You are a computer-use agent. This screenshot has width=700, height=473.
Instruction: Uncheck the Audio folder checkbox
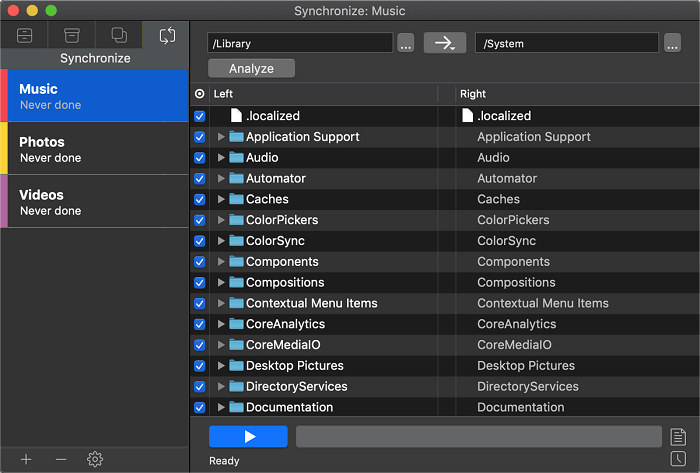pyautogui.click(x=200, y=158)
